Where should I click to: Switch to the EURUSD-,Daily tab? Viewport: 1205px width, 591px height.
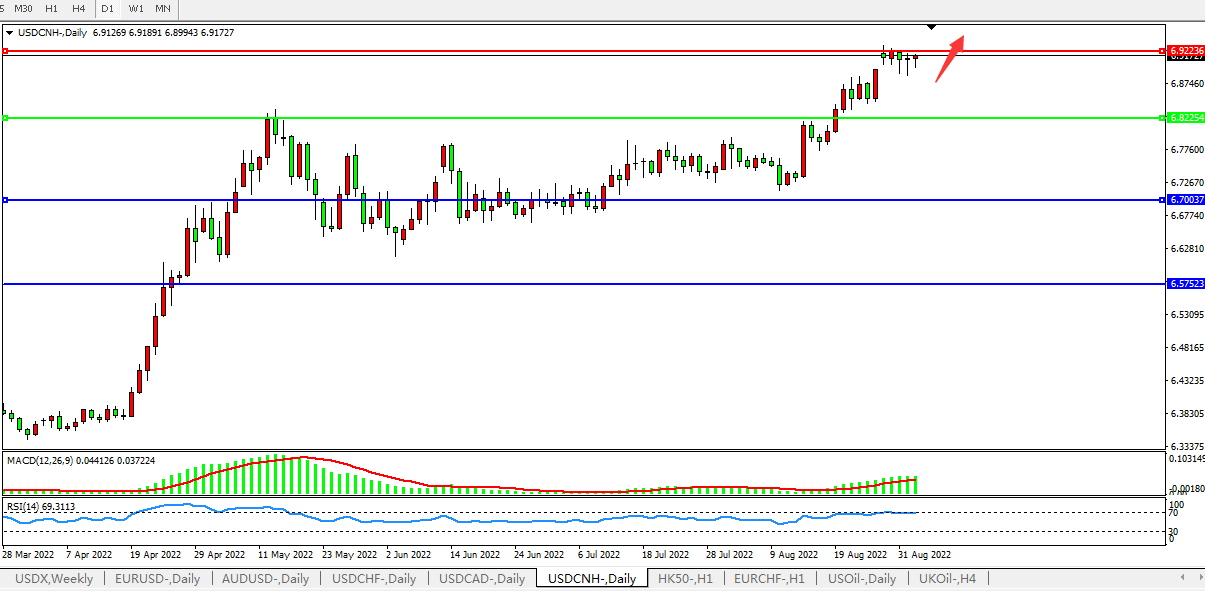pos(157,578)
